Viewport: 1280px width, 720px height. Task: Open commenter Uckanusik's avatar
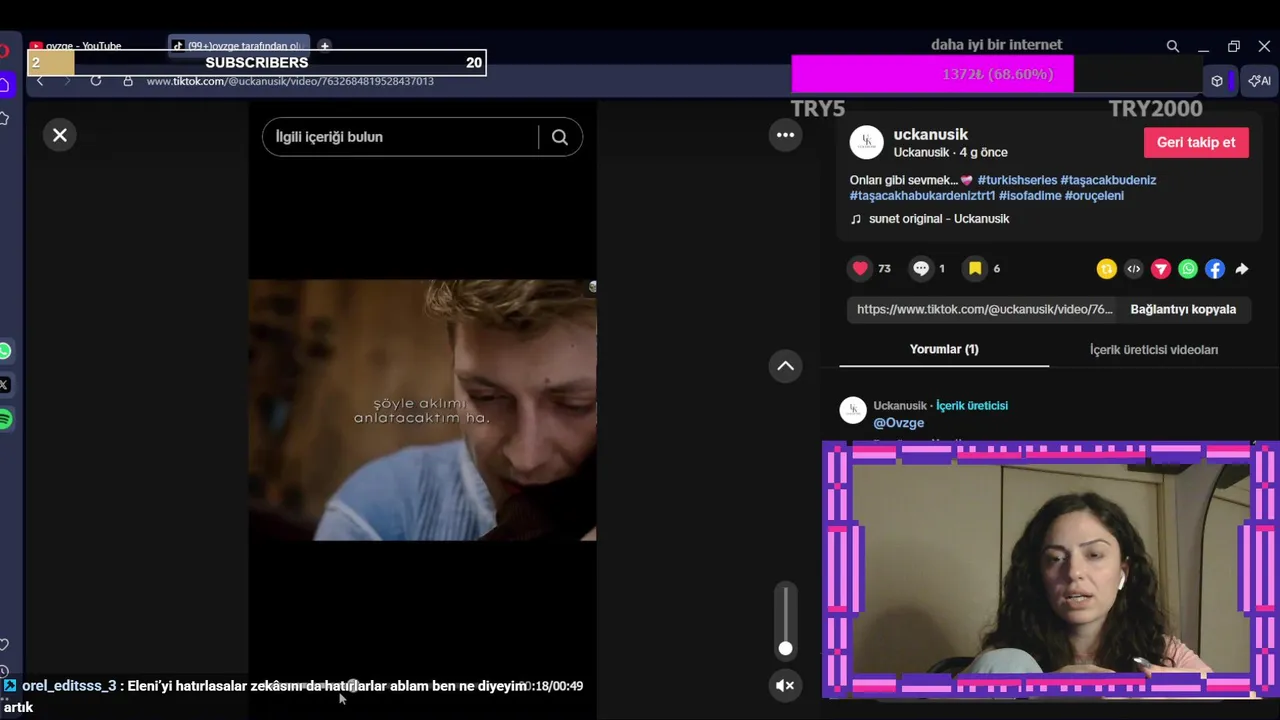[853, 410]
